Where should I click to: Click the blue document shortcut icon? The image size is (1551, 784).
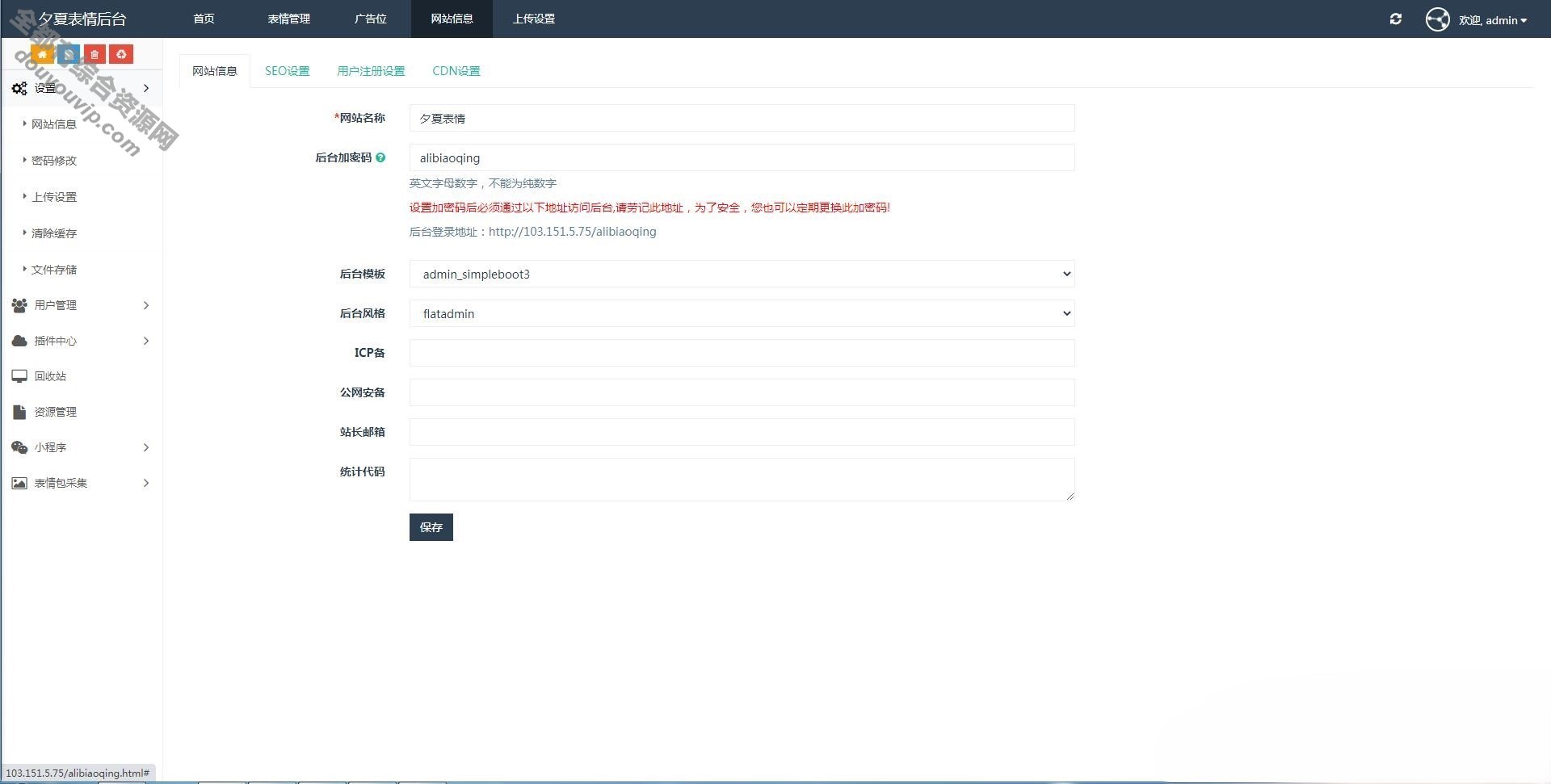tap(69, 54)
